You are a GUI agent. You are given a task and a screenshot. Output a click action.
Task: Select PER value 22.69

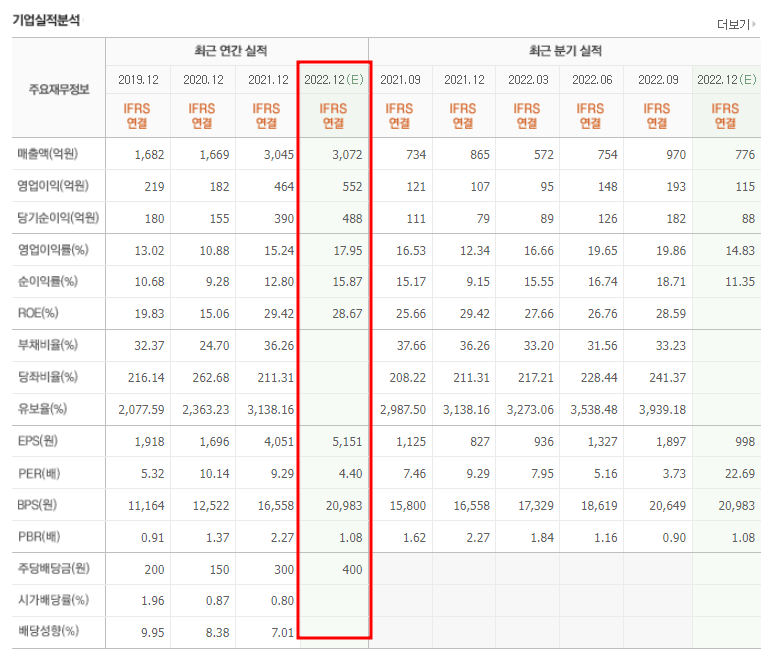coord(740,474)
